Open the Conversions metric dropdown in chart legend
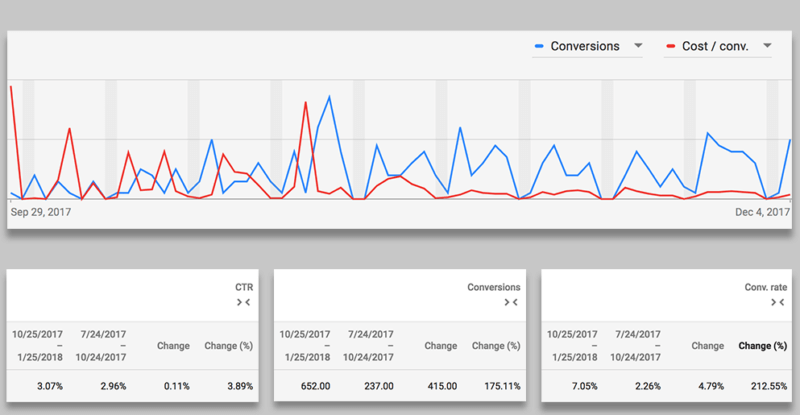The image size is (800, 415). tap(637, 46)
